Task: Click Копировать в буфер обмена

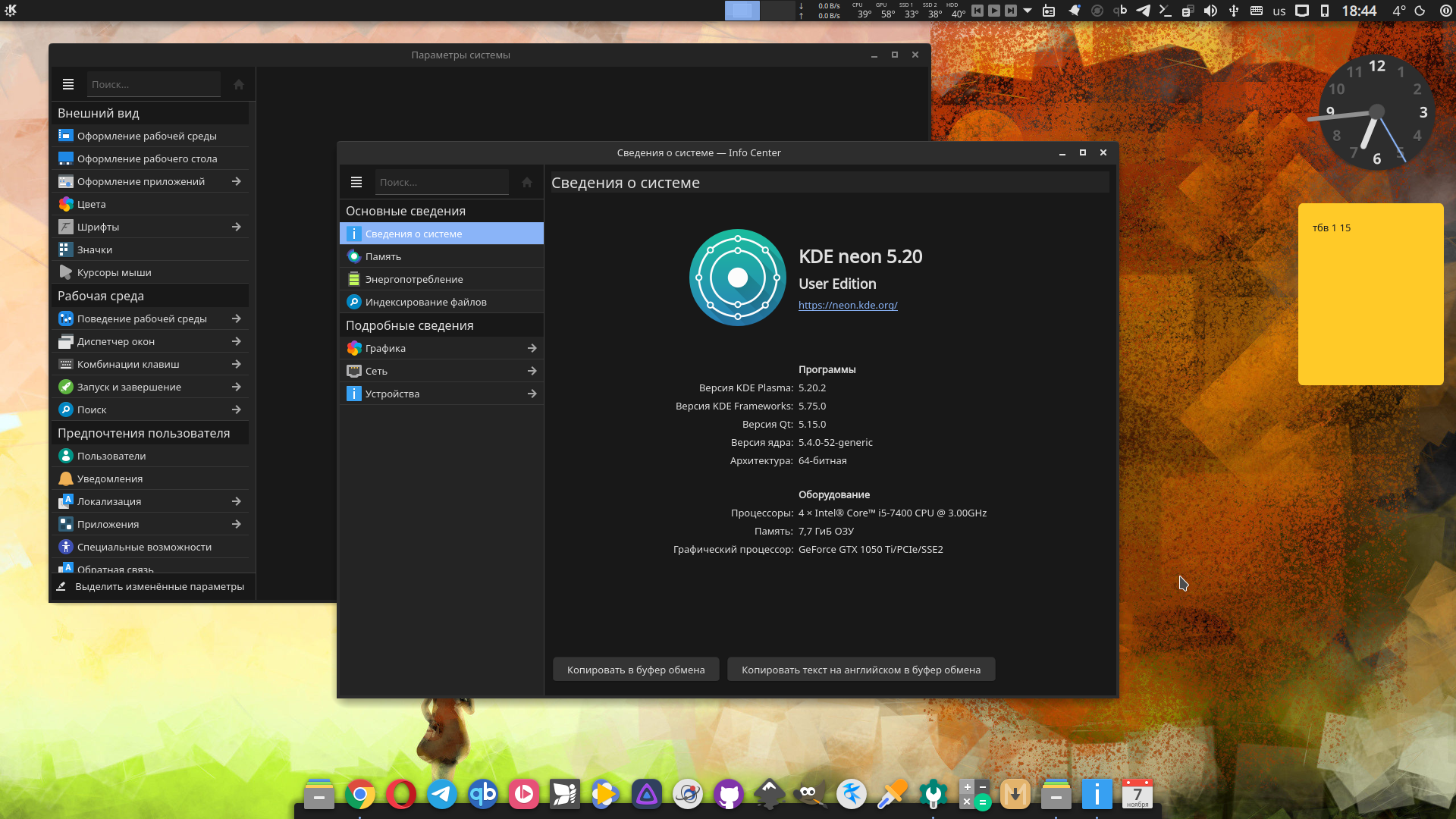Action: point(635,669)
